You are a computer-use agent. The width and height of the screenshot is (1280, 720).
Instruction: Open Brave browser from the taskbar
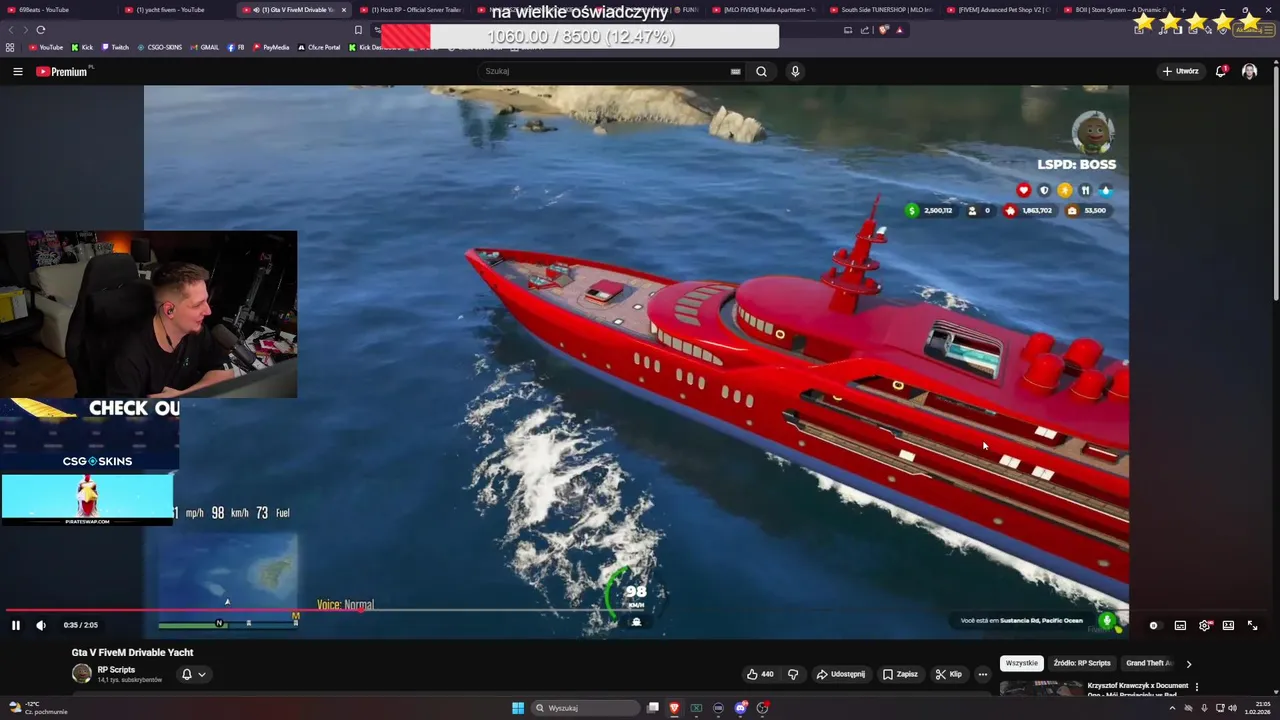pos(674,708)
